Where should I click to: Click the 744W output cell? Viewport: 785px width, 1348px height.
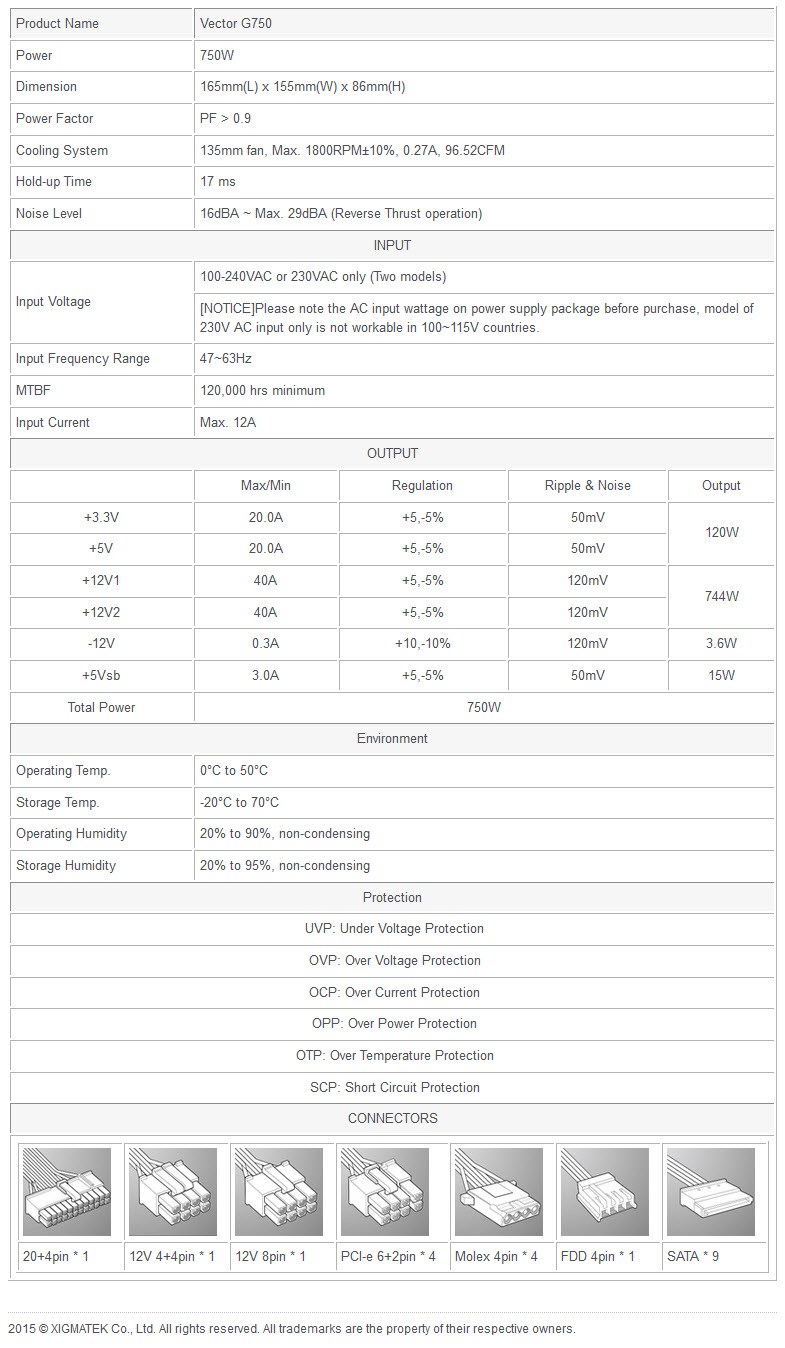721,597
